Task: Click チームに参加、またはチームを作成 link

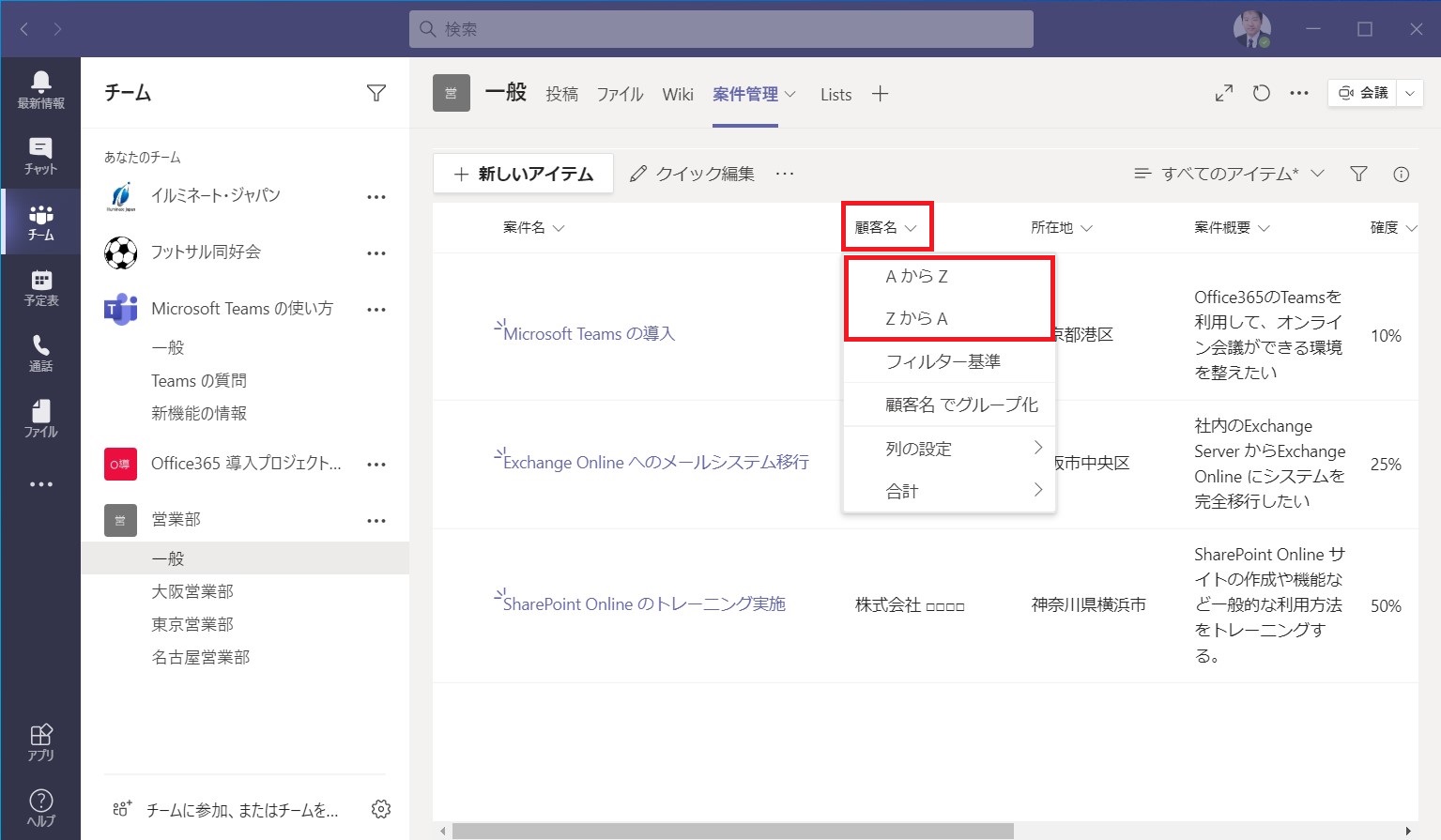Action: pos(242,810)
